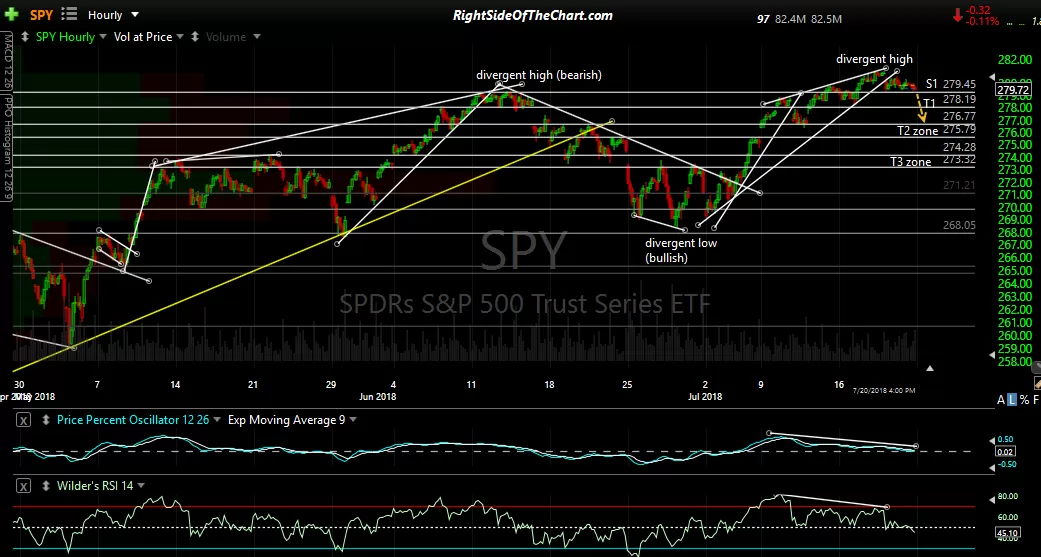Close the Price Percent Oscillator pane

(23, 420)
